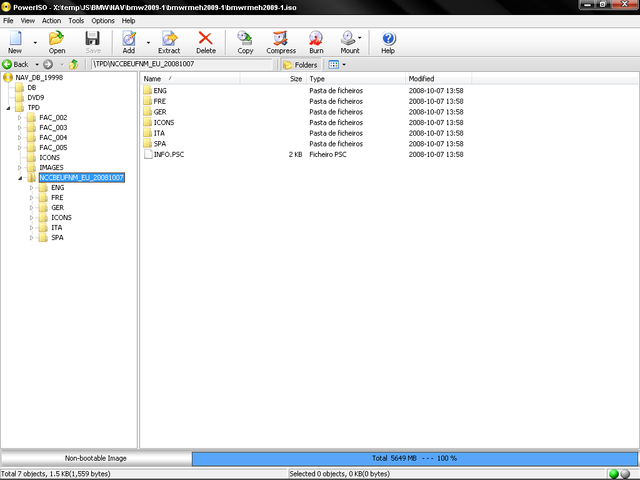This screenshot has height=480, width=640.
Task: Open the File menu
Action: (8, 21)
